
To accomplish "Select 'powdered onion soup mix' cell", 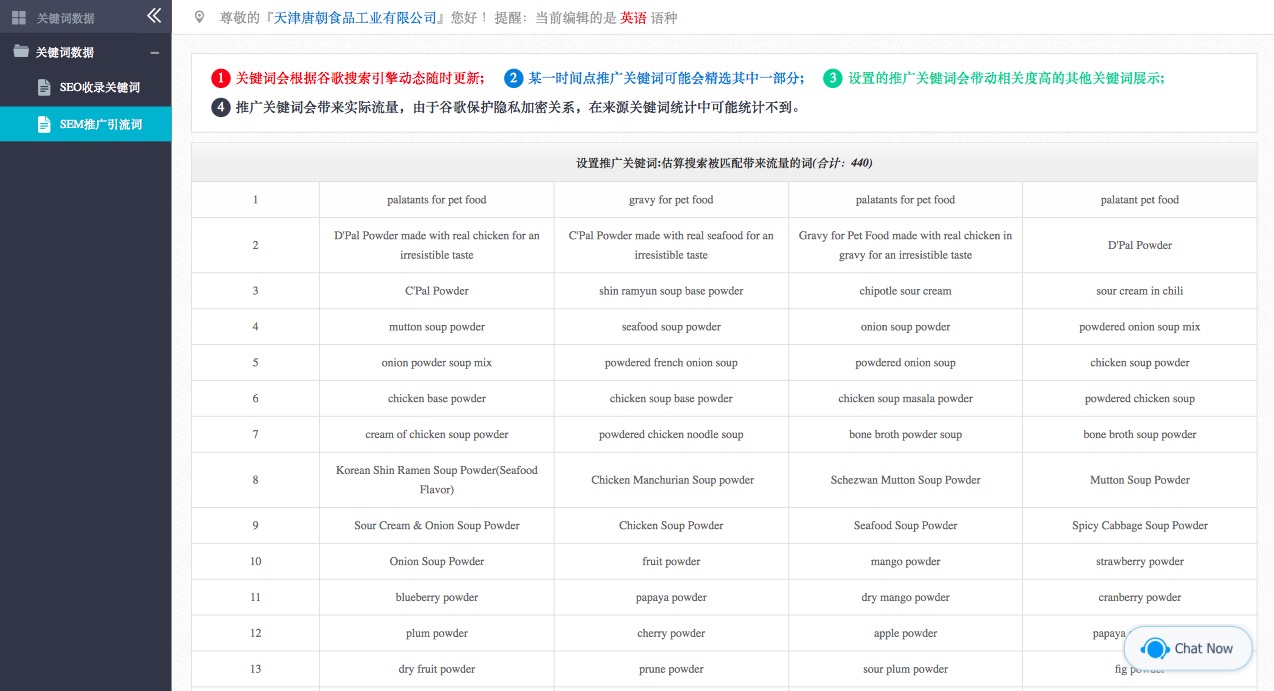I will (1140, 327).
